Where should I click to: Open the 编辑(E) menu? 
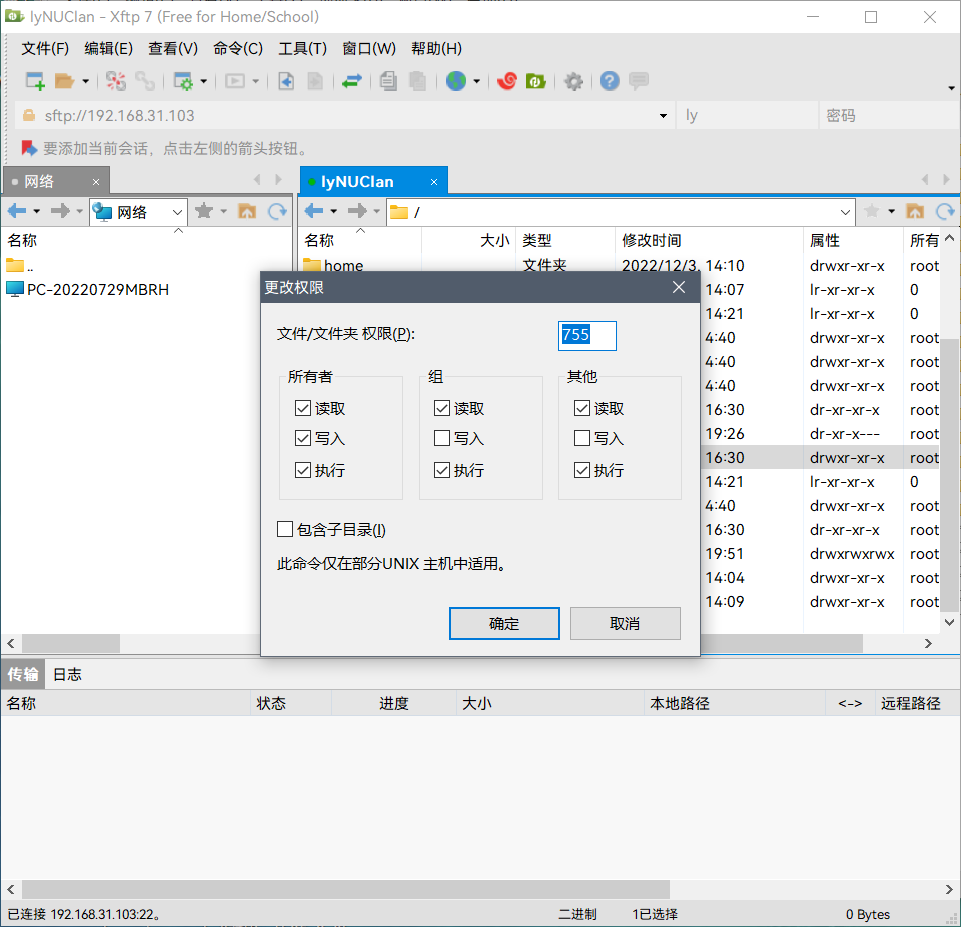point(108,48)
